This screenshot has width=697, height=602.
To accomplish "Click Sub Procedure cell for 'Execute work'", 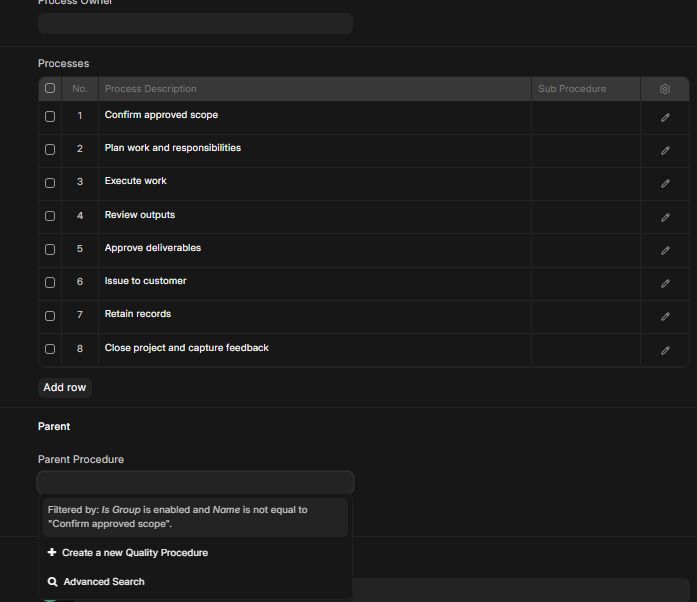I will (585, 183).
